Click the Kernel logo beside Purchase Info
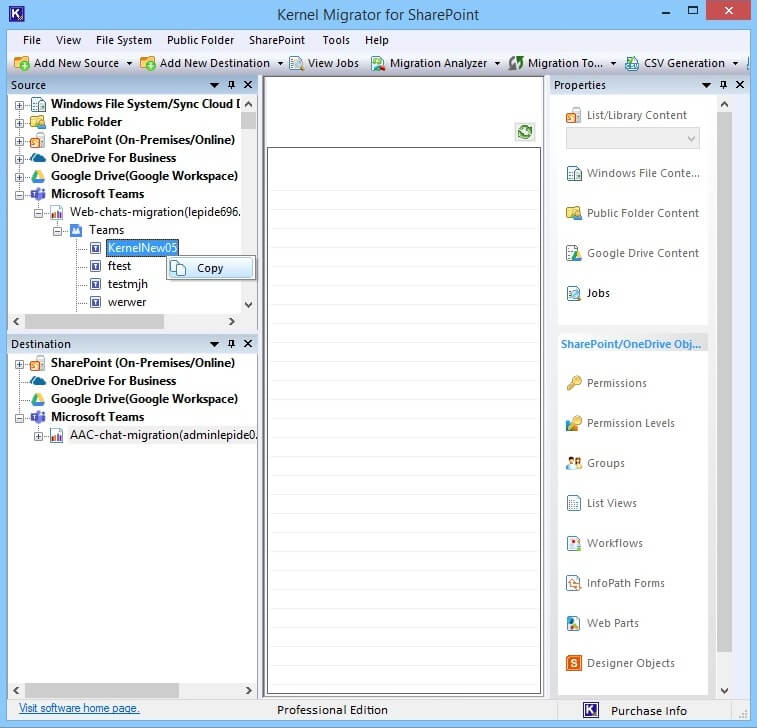Image resolution: width=757 pixels, height=728 pixels. [591, 710]
